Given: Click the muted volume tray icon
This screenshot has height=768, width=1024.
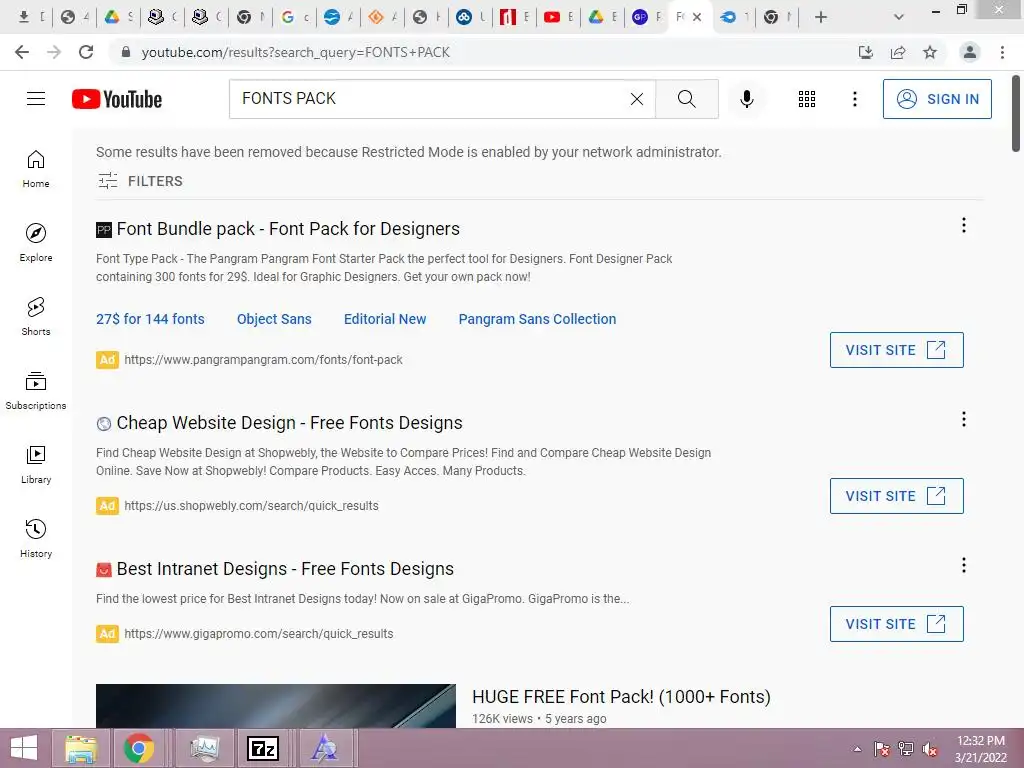Looking at the screenshot, I should 930,749.
